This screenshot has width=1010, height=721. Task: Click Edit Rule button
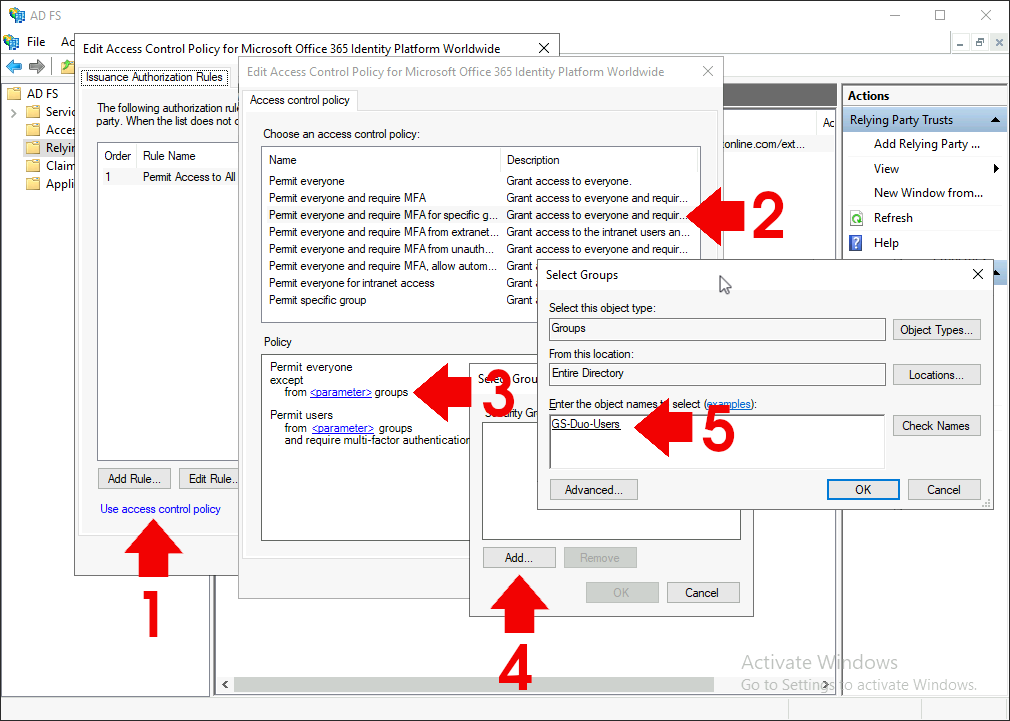point(210,479)
